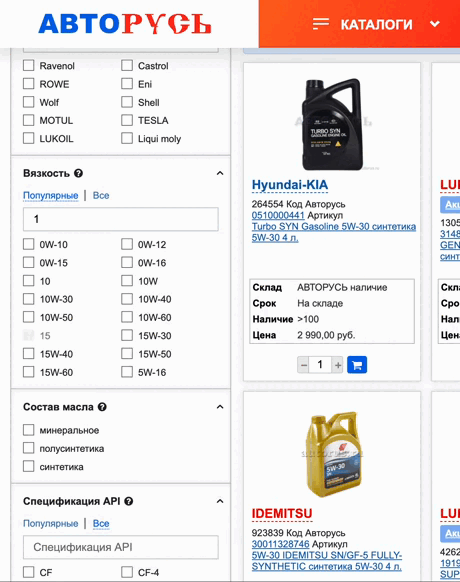
Task: Select минеральное oil type checkbox
Action: [29, 430]
